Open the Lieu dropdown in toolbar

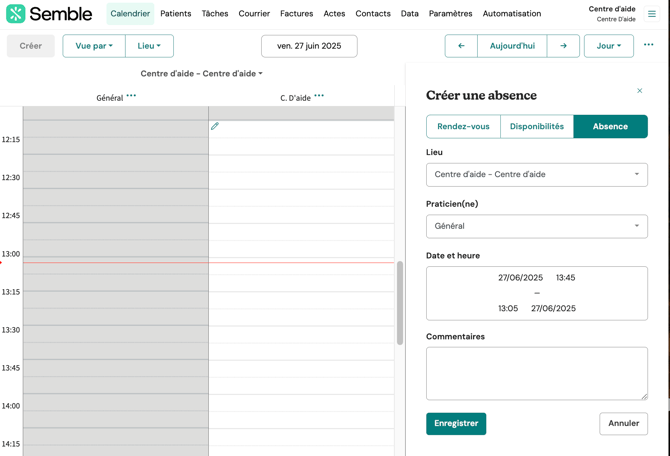coord(149,46)
